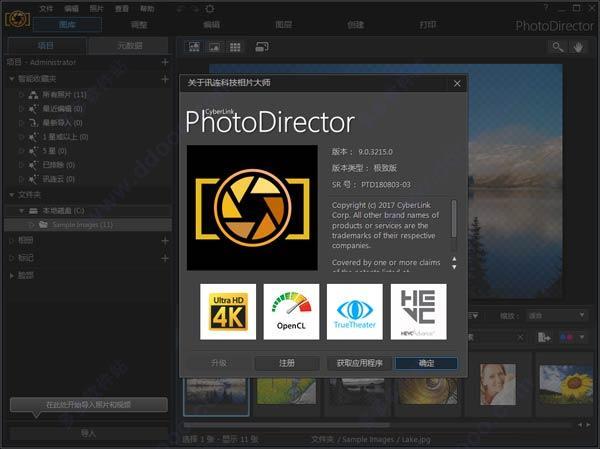Expand the Sample Images folder node
Screen dimensions: 600x449
(x=31, y=225)
